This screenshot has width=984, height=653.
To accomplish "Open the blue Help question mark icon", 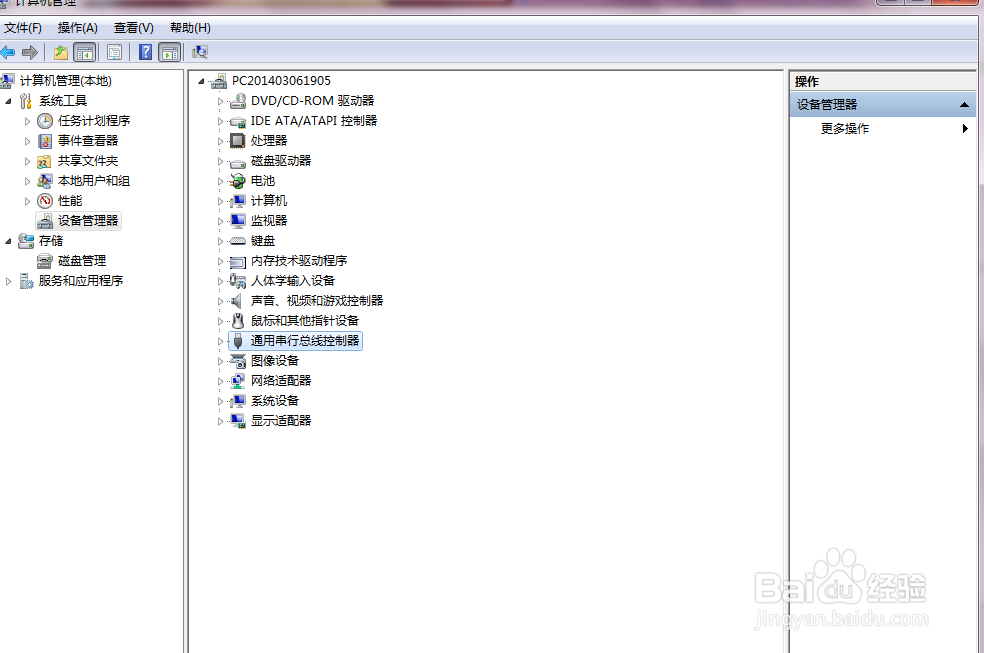I will 146,52.
